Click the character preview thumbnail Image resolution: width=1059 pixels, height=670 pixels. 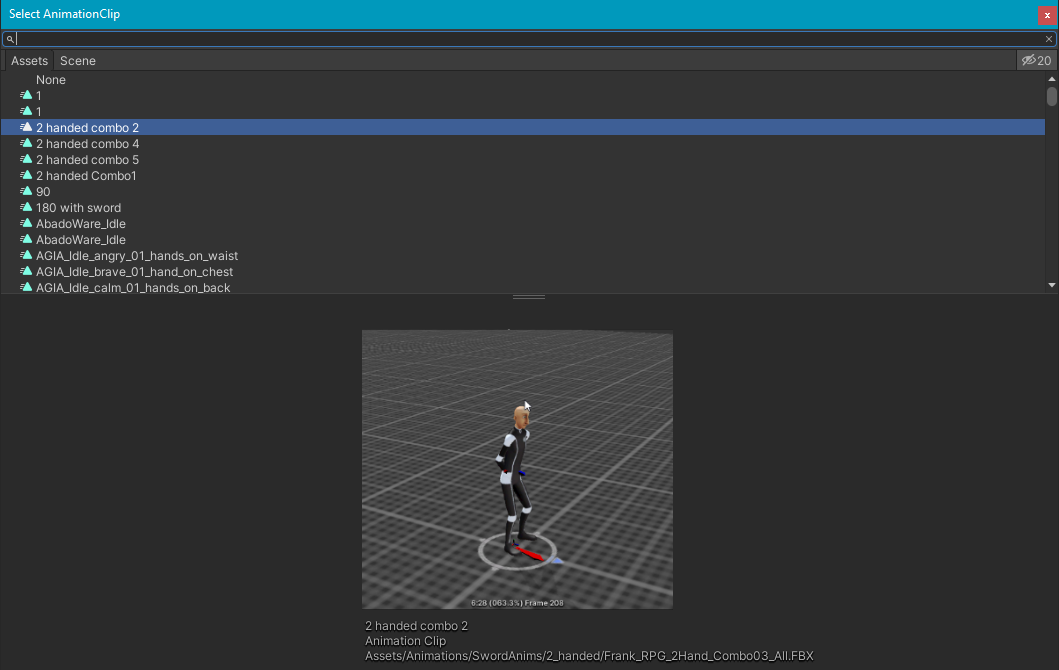tap(517, 469)
